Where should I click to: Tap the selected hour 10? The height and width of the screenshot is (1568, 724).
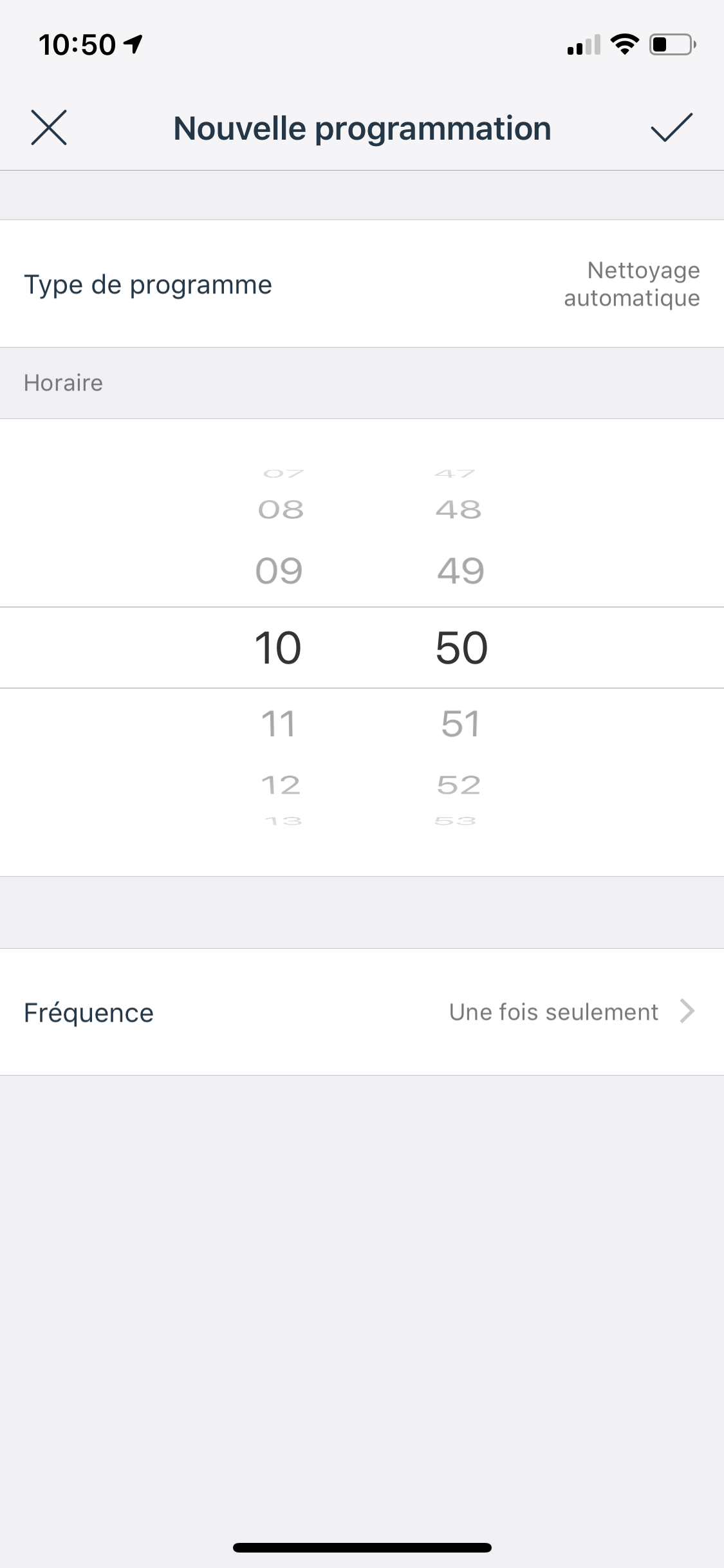pos(278,648)
